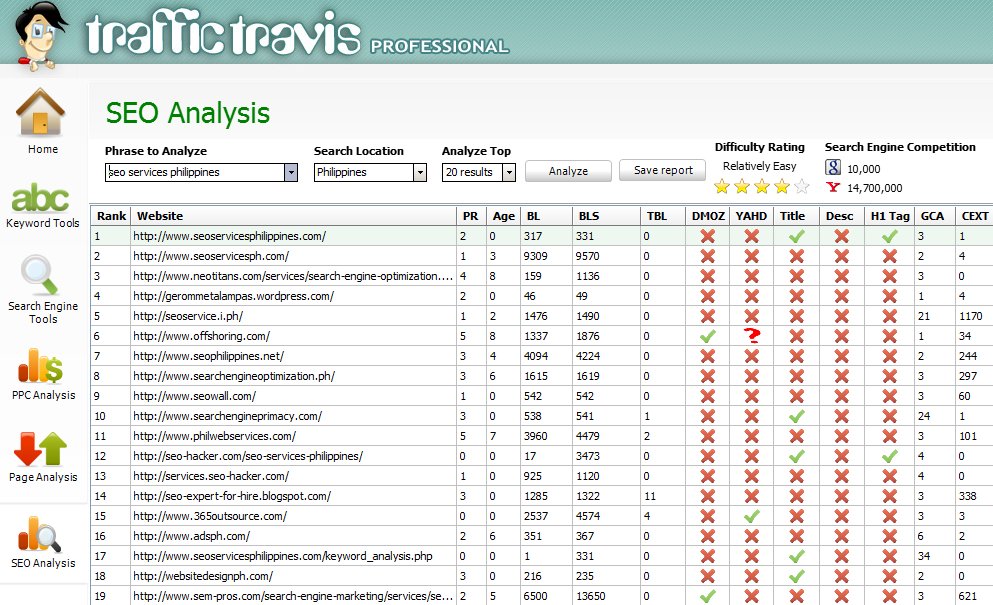
Task: Open Keyword Tools in sidebar
Action: click(x=42, y=197)
